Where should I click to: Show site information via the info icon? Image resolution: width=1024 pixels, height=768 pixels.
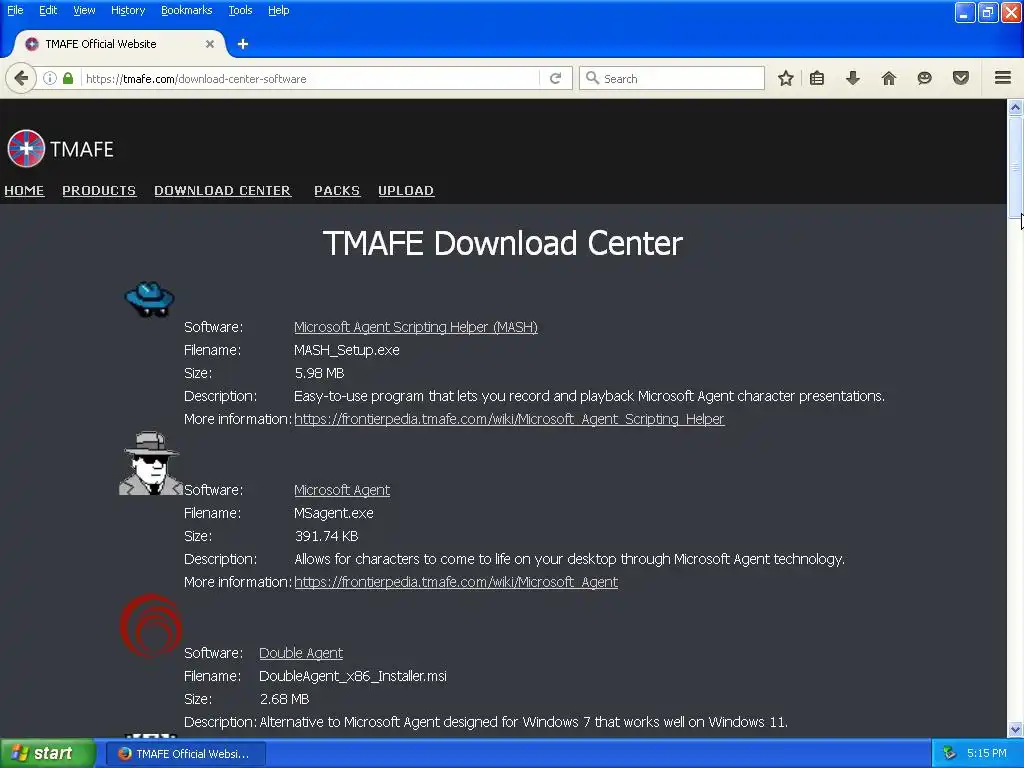[50, 78]
